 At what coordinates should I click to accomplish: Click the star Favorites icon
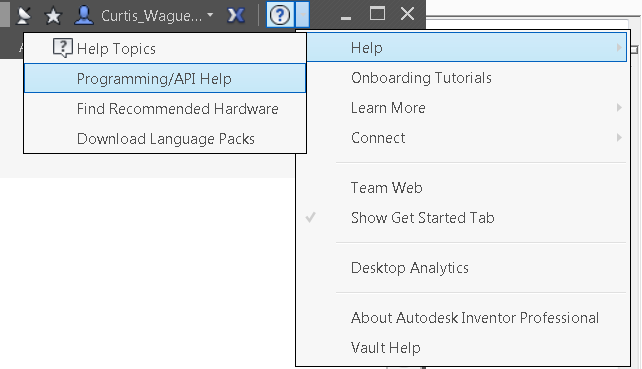pos(53,16)
